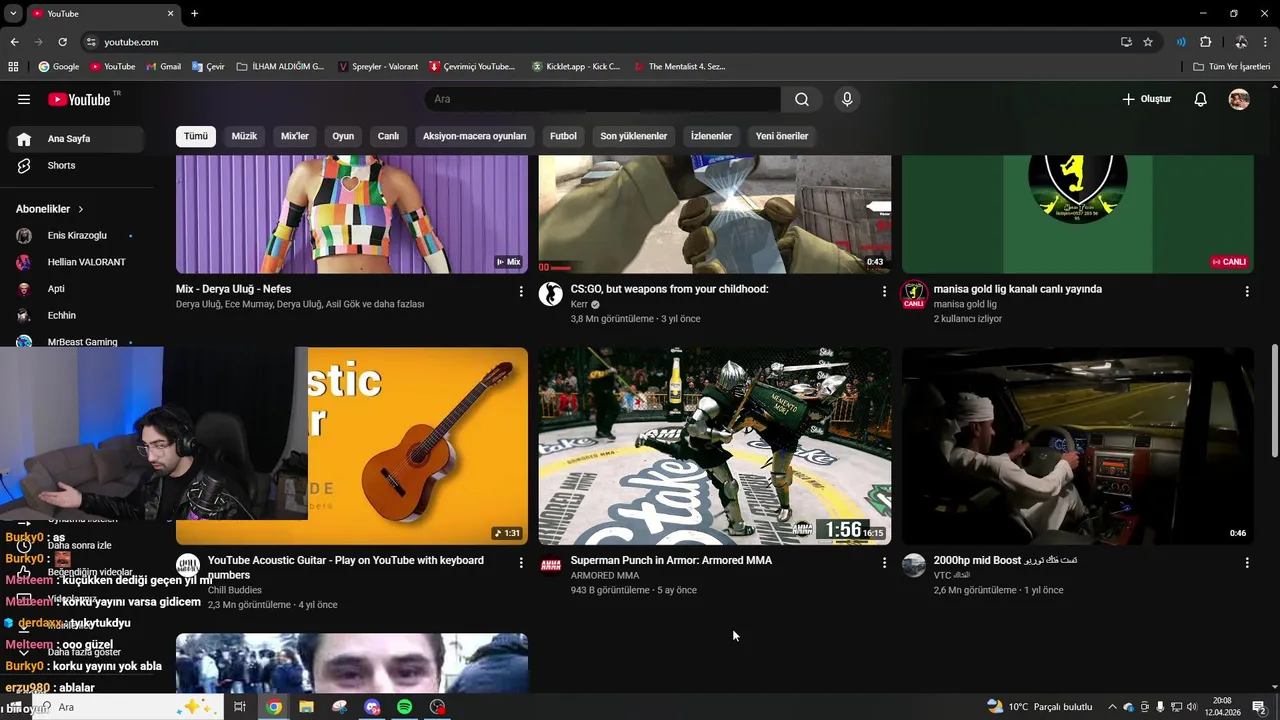
Task: Open options menu for CS:GO weapons video
Action: (884, 291)
